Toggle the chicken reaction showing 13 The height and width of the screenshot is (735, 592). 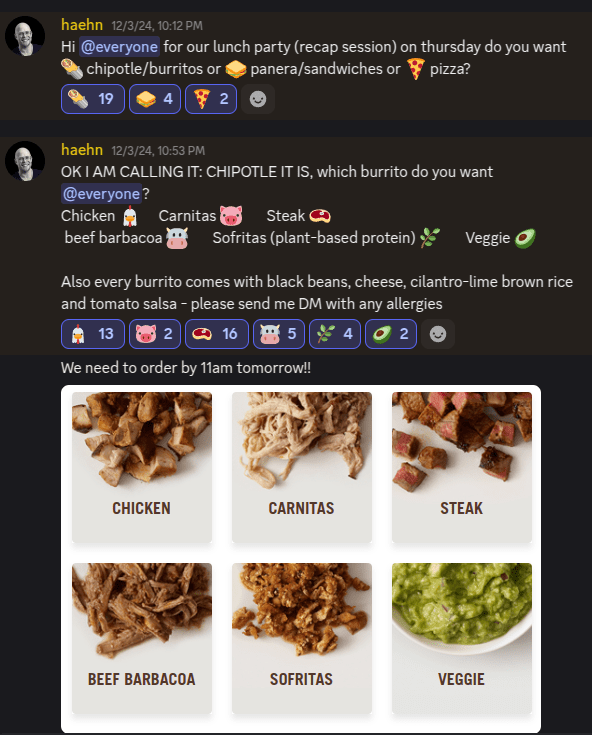93,334
